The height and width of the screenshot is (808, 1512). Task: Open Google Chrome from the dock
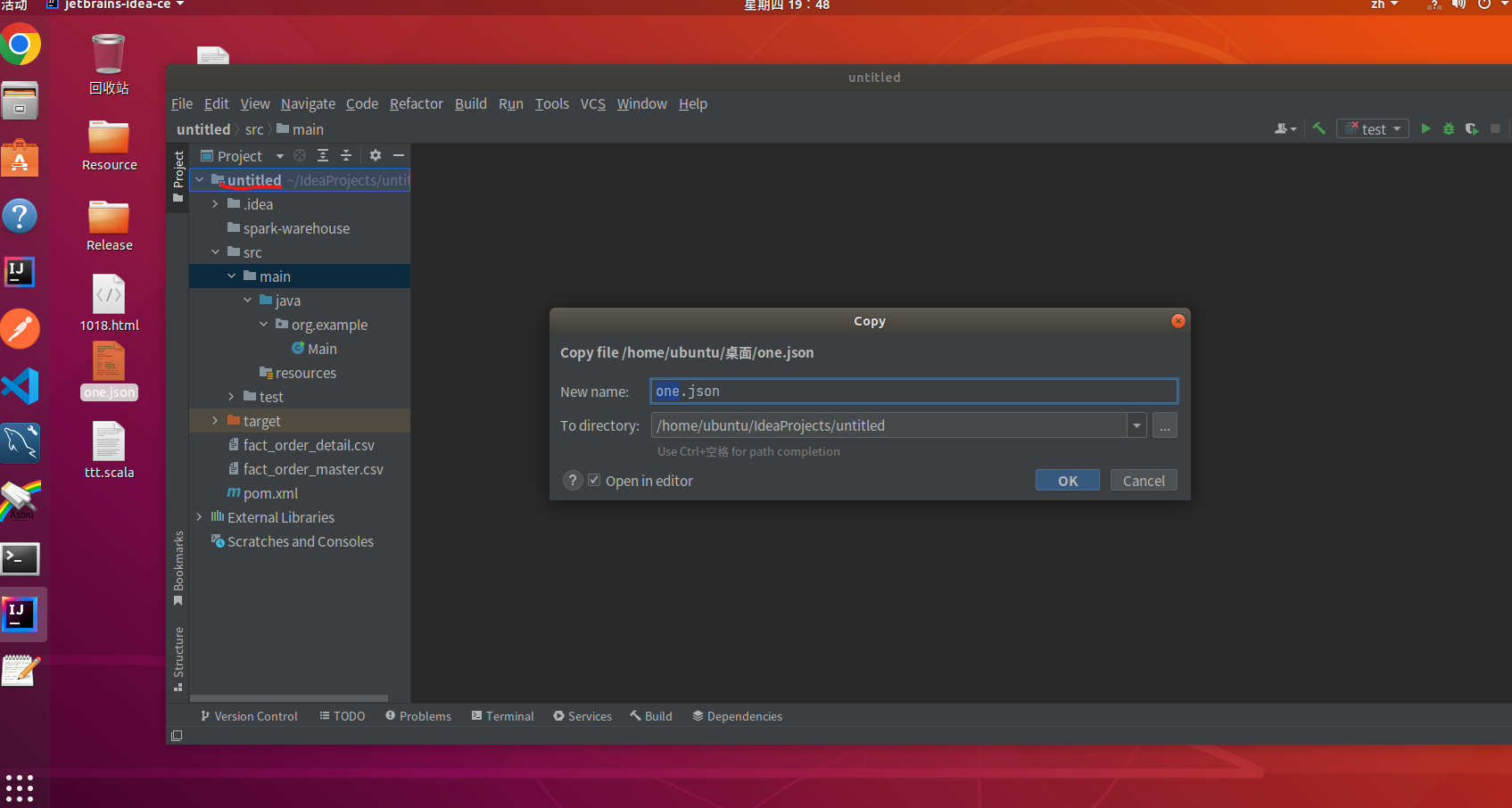[x=21, y=45]
